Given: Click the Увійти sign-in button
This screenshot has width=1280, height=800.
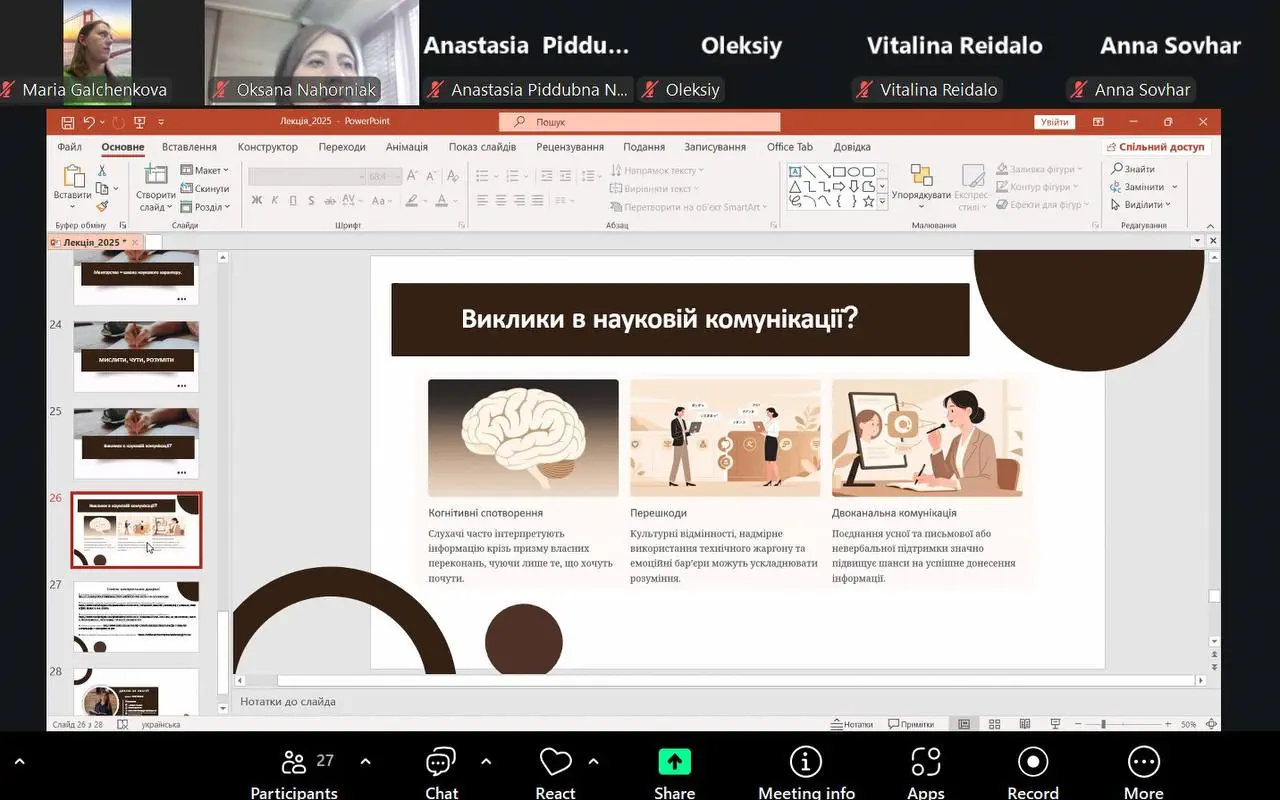Looking at the screenshot, I should pyautogui.click(x=1054, y=122).
